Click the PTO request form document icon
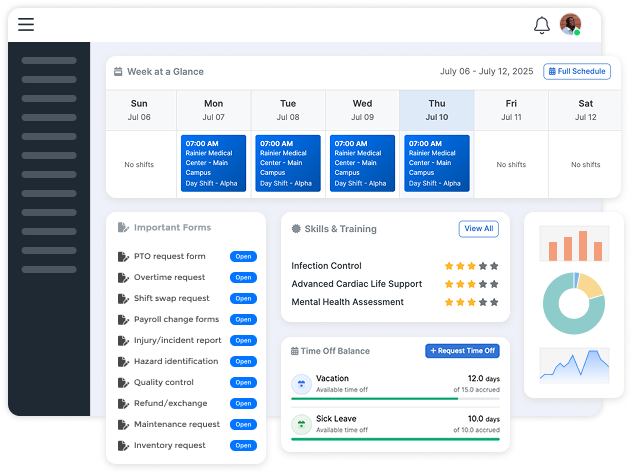Screen dimensions: 632x474 123,256
